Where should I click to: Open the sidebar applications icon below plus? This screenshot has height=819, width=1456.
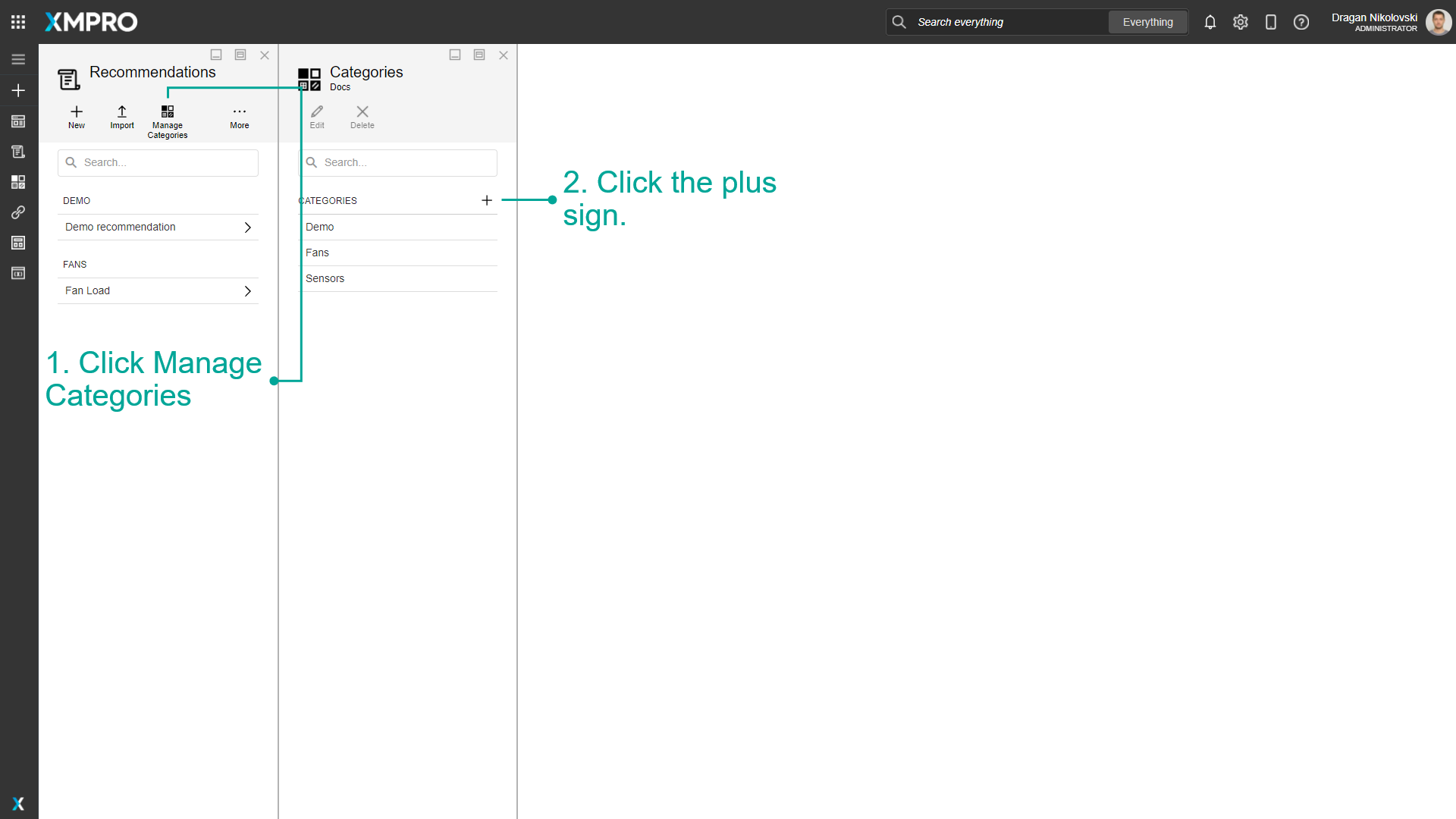coord(18,121)
